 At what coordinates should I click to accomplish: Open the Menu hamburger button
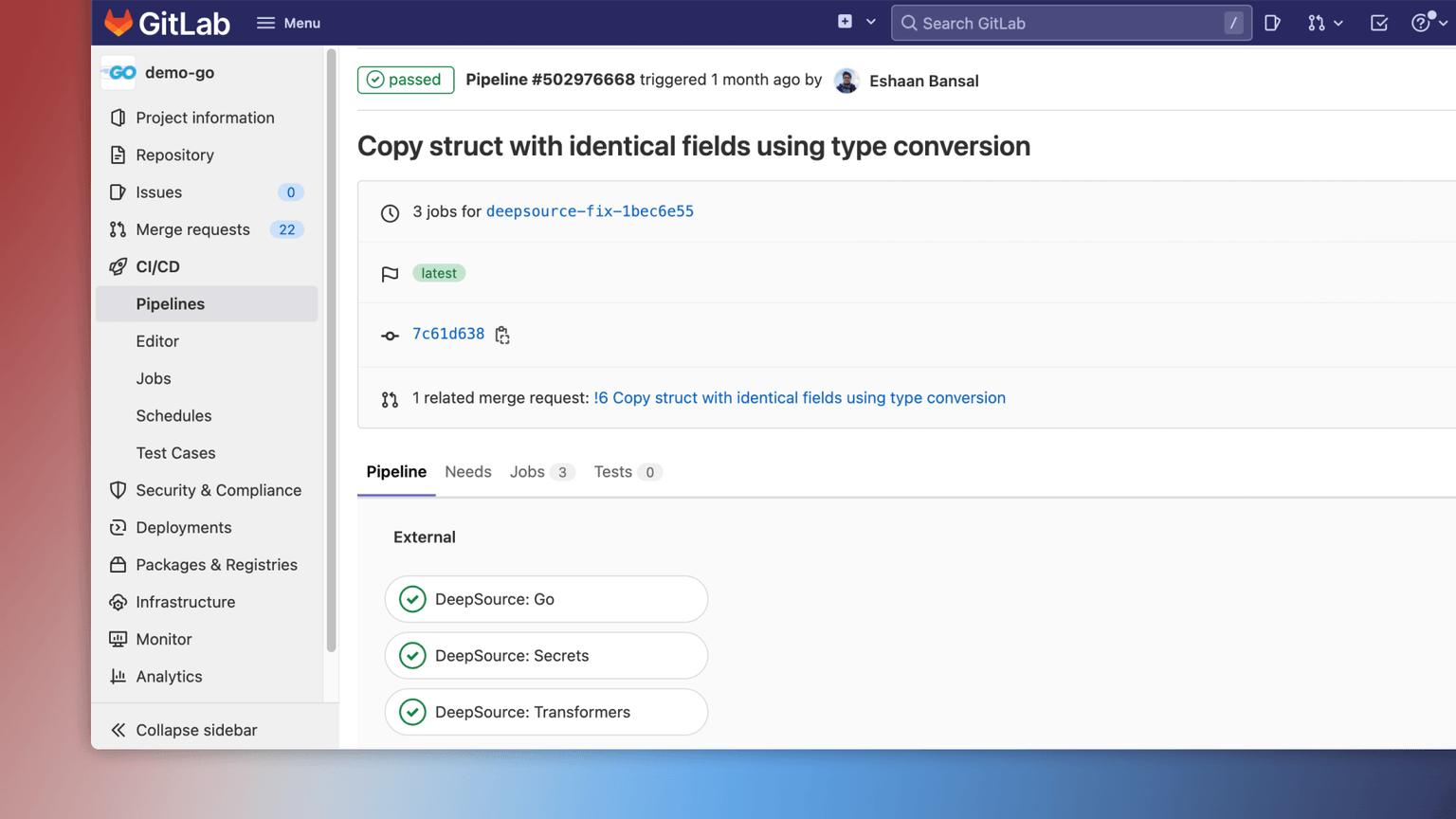(x=289, y=23)
